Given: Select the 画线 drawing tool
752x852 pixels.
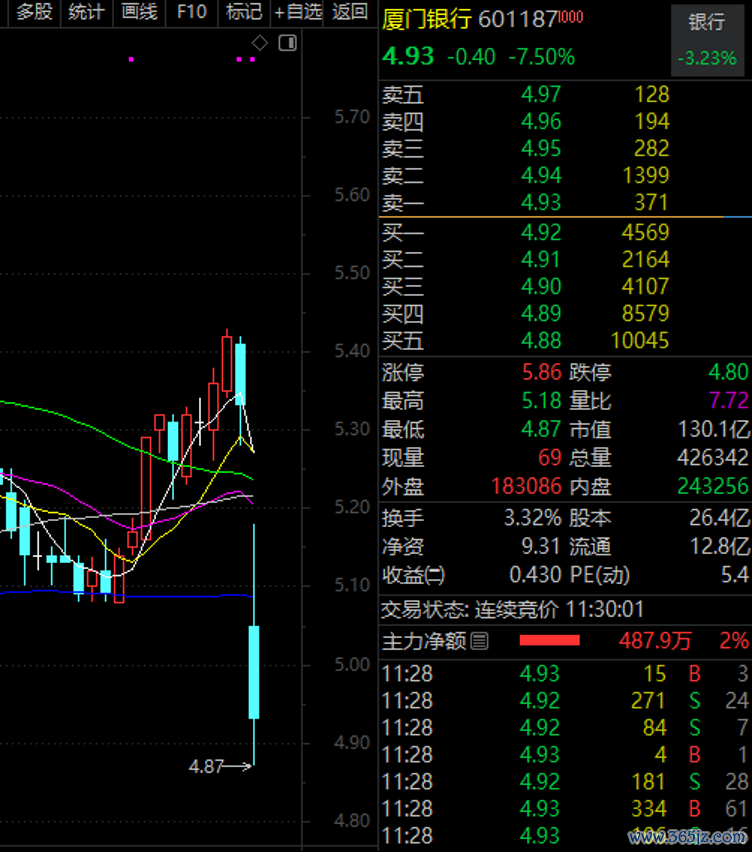Looking at the screenshot, I should tap(139, 12).
